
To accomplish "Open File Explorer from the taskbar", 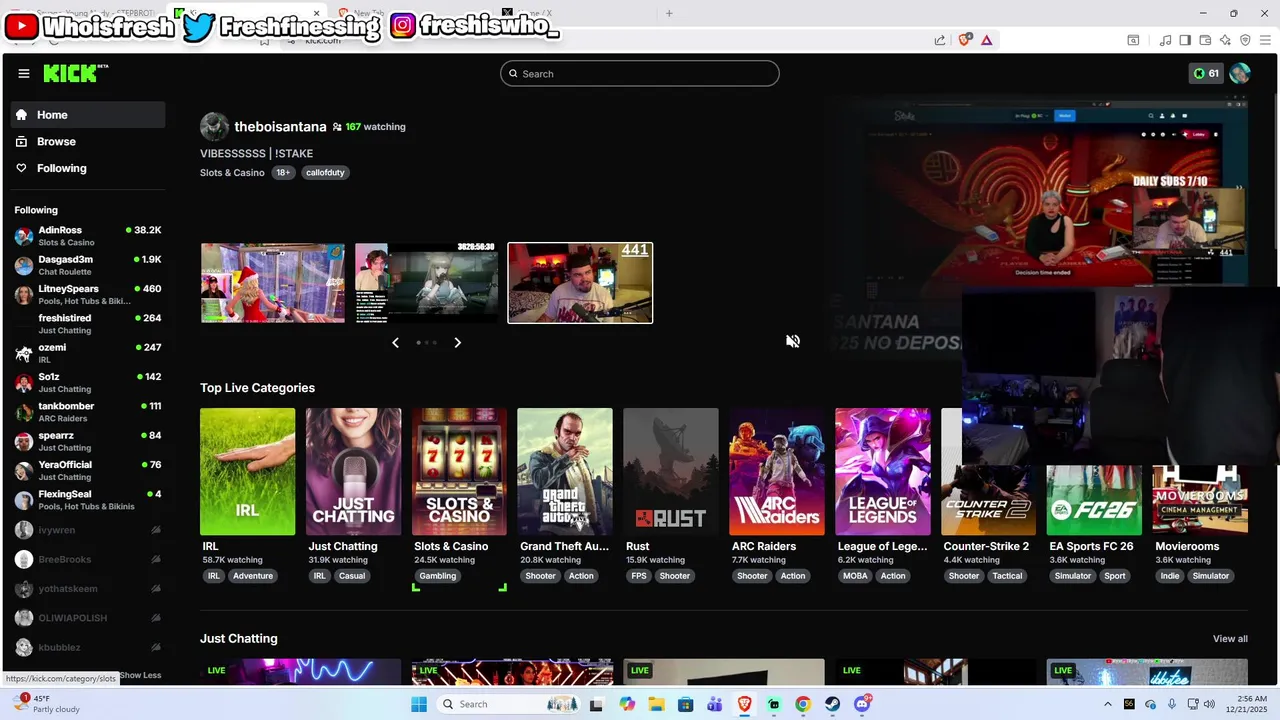I will point(656,704).
